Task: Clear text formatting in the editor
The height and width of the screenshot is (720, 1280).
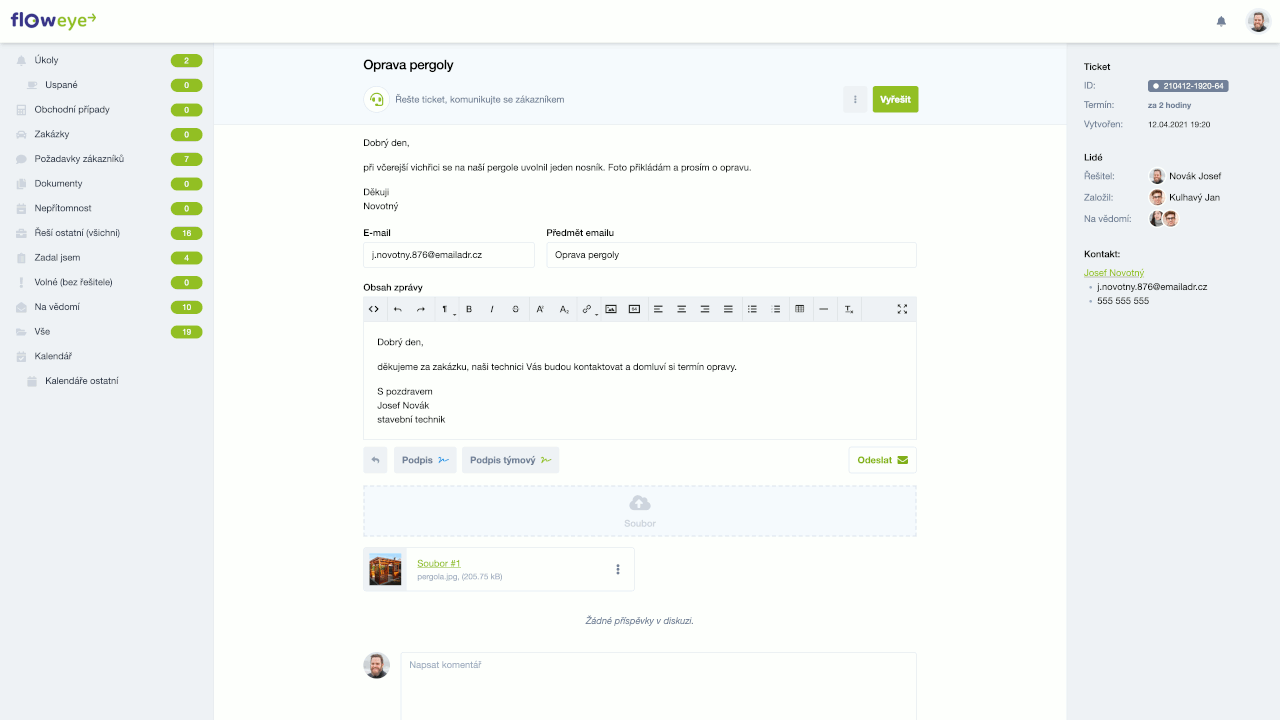Action: (849, 309)
